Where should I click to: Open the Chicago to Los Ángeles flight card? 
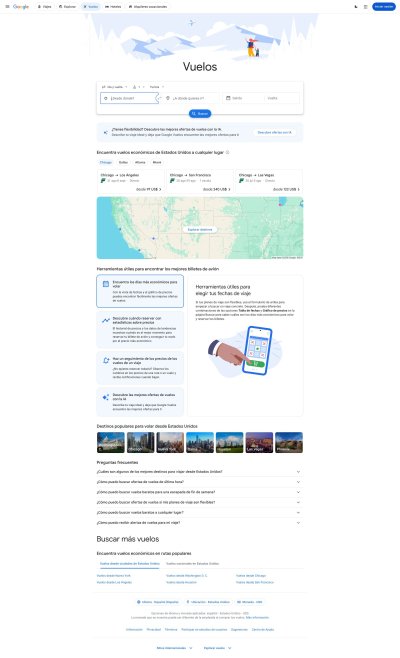click(131, 182)
